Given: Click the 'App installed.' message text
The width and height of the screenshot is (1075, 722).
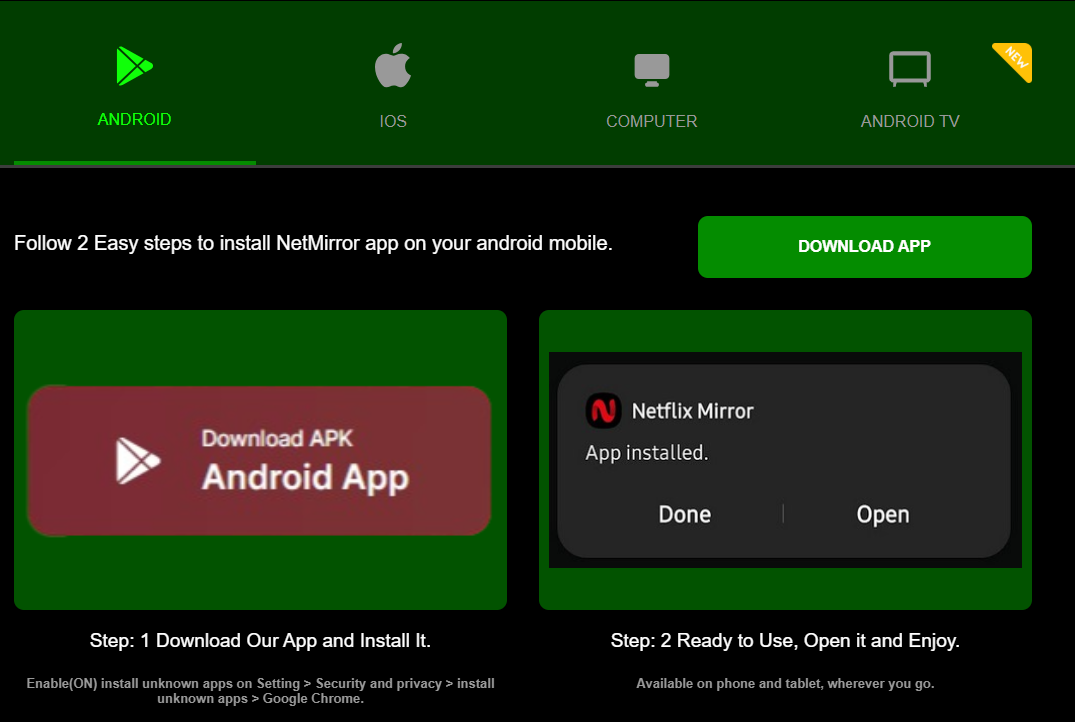Looking at the screenshot, I should (646, 453).
